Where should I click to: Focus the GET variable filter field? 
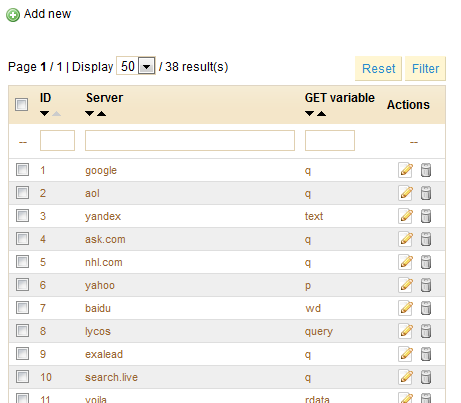[x=330, y=140]
